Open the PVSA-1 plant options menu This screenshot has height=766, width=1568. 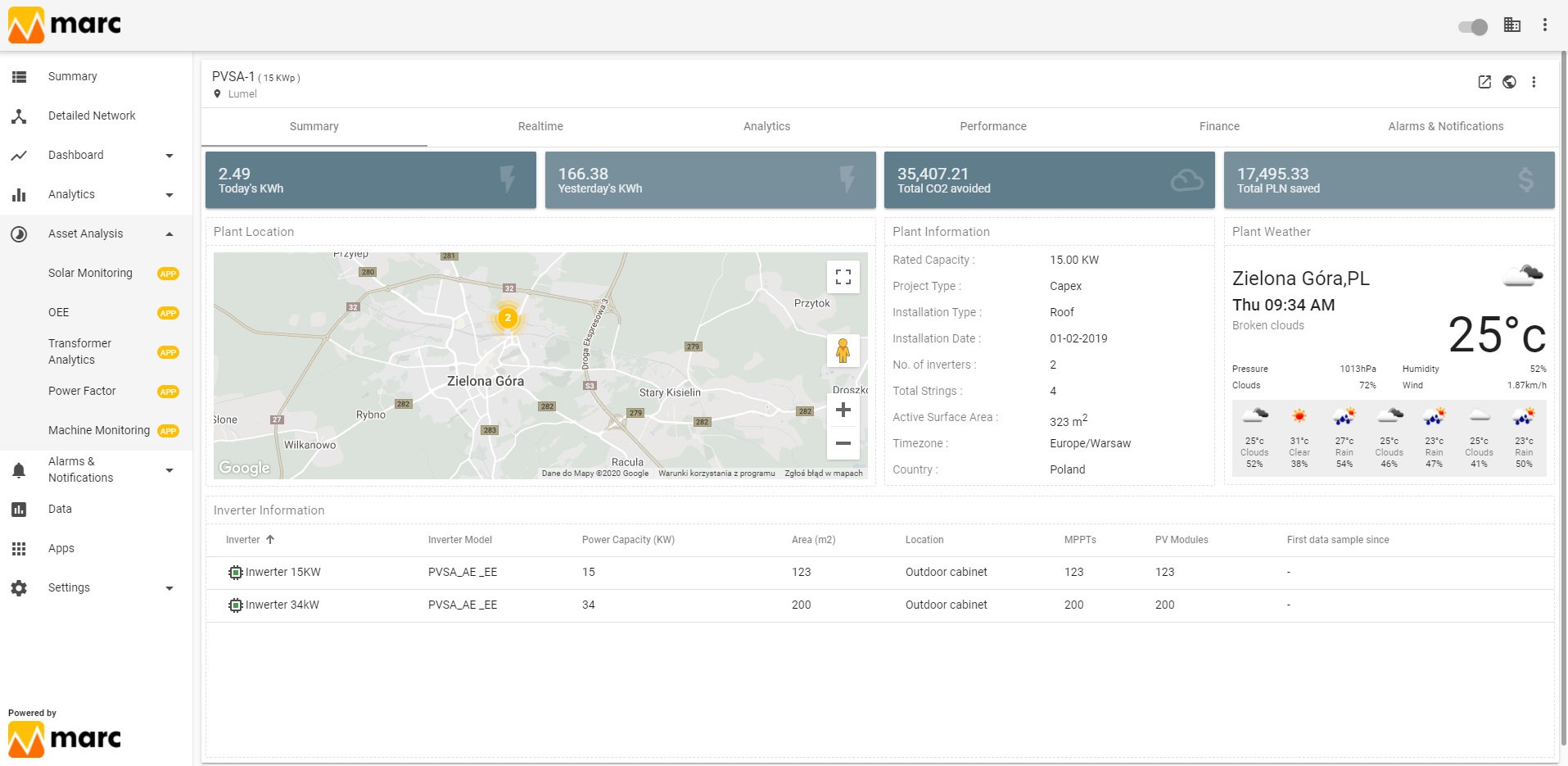pyautogui.click(x=1534, y=82)
